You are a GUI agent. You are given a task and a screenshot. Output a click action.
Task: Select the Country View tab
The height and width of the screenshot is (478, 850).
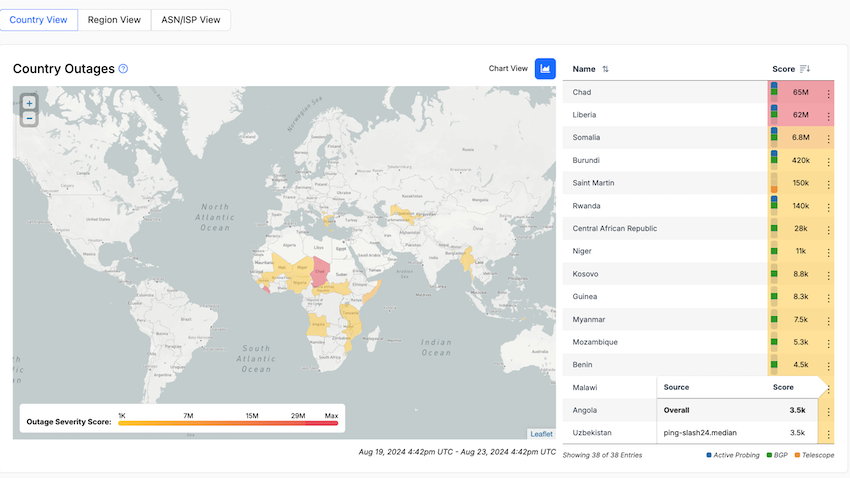click(x=39, y=20)
